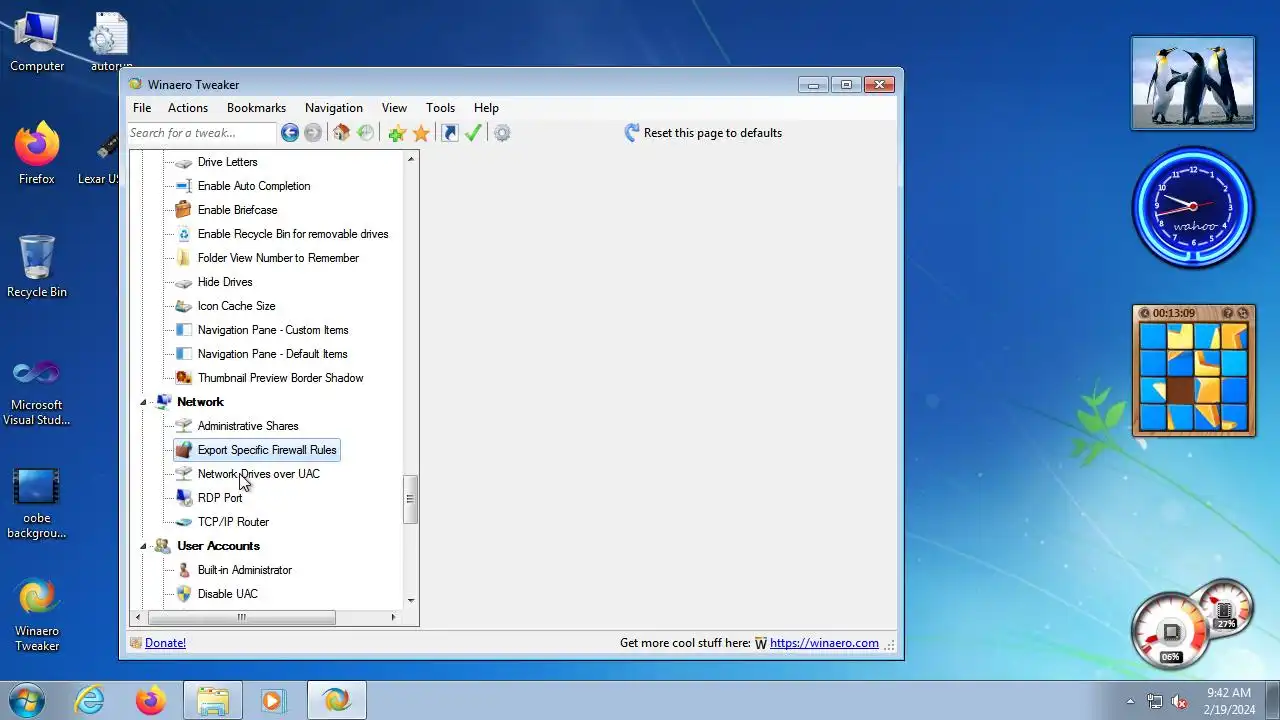Click the Export Specific Firewall Rules icon

pos(183,450)
